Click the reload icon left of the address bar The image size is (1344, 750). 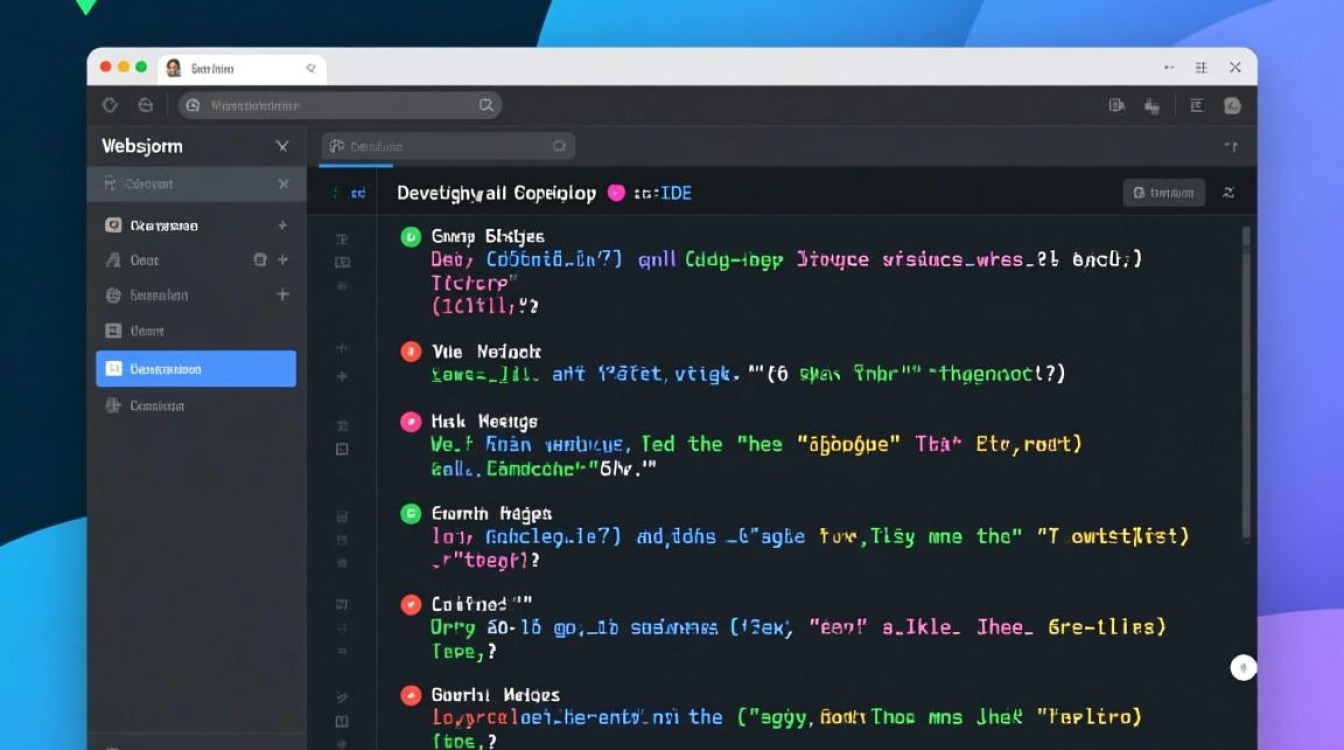(x=110, y=105)
